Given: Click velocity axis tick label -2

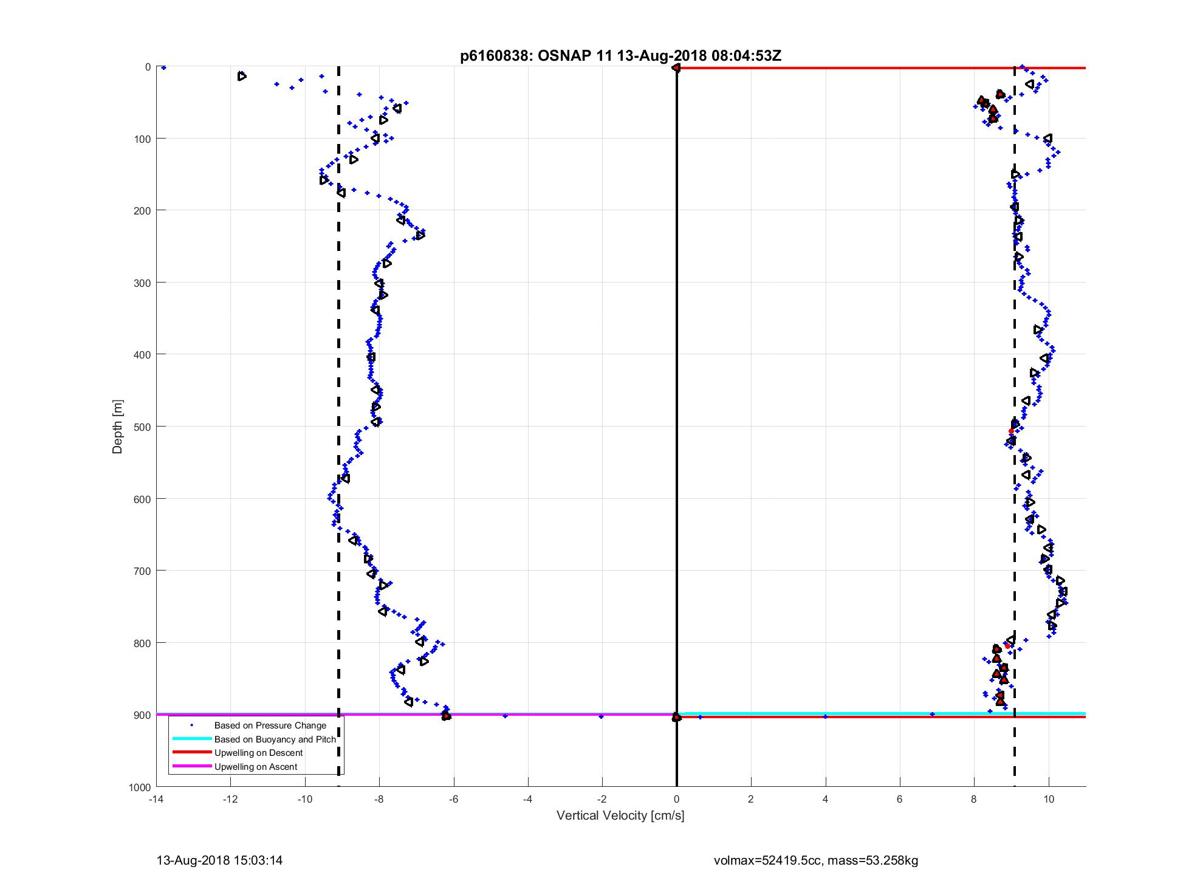Looking at the screenshot, I should (602, 799).
